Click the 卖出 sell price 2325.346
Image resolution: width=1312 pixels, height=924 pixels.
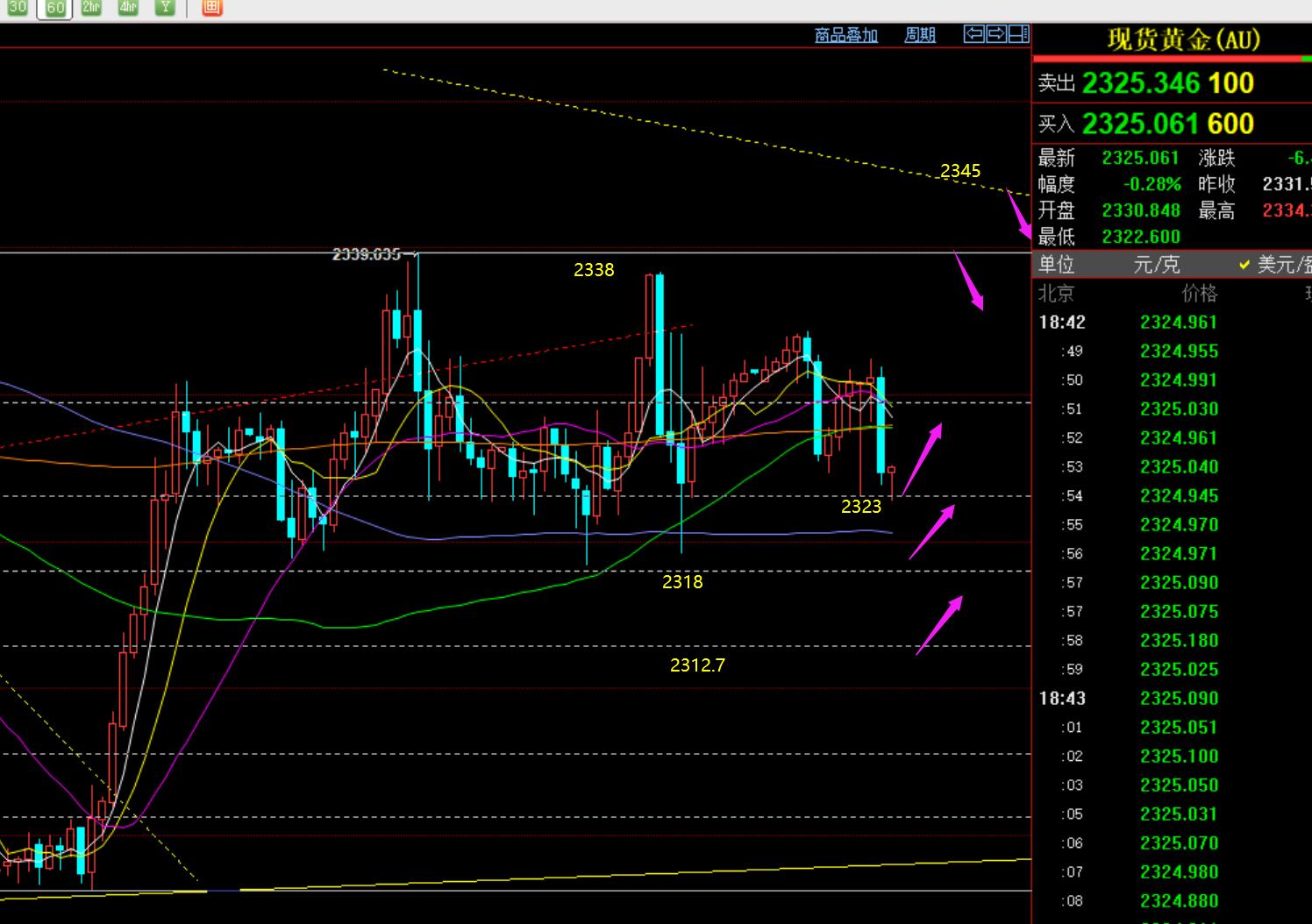tap(1141, 83)
